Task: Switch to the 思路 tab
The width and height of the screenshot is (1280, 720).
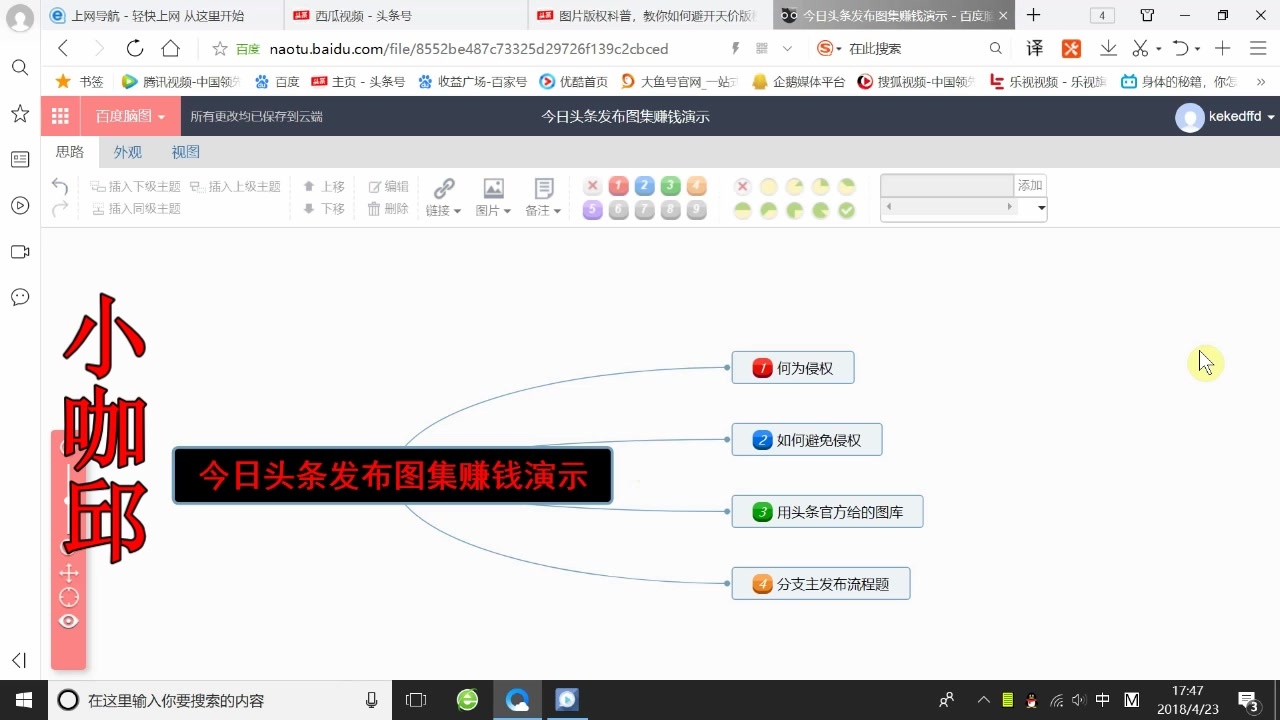Action: pos(70,152)
